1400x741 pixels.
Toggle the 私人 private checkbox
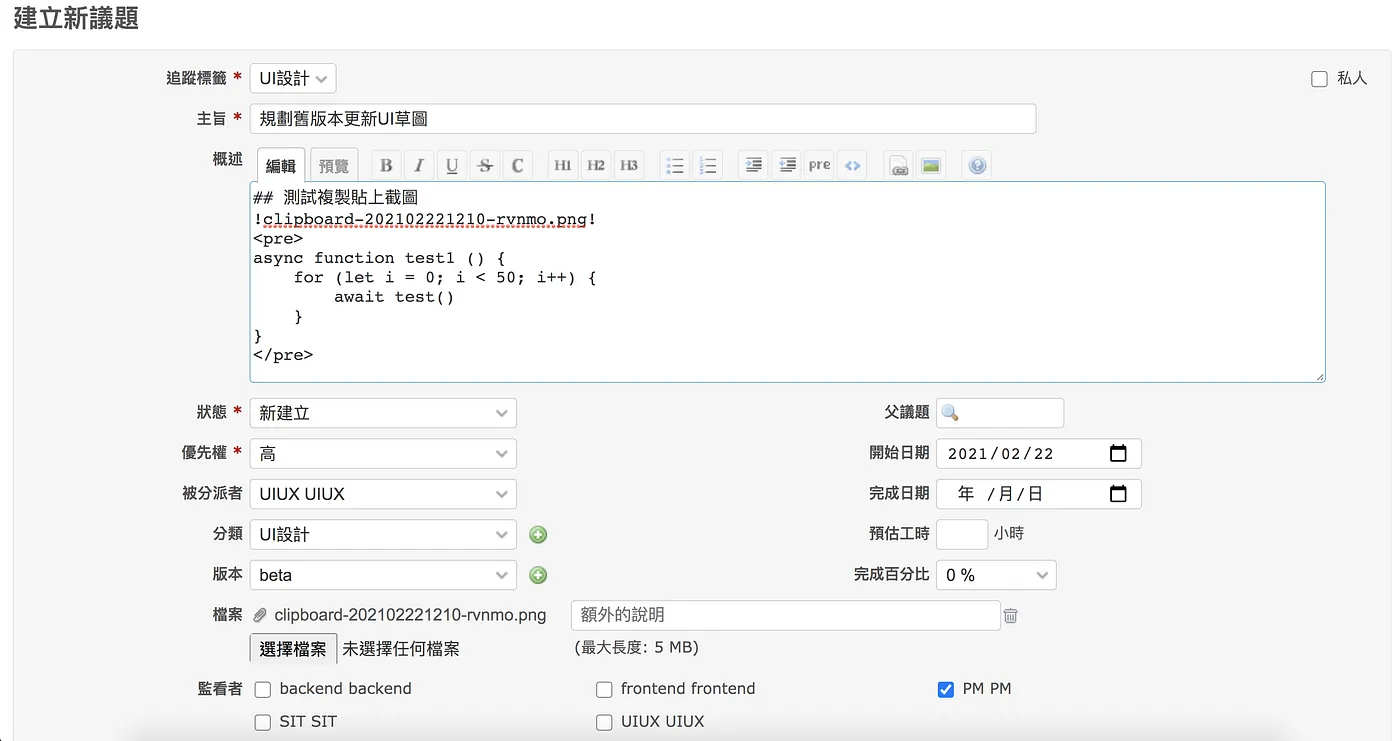(1319, 79)
